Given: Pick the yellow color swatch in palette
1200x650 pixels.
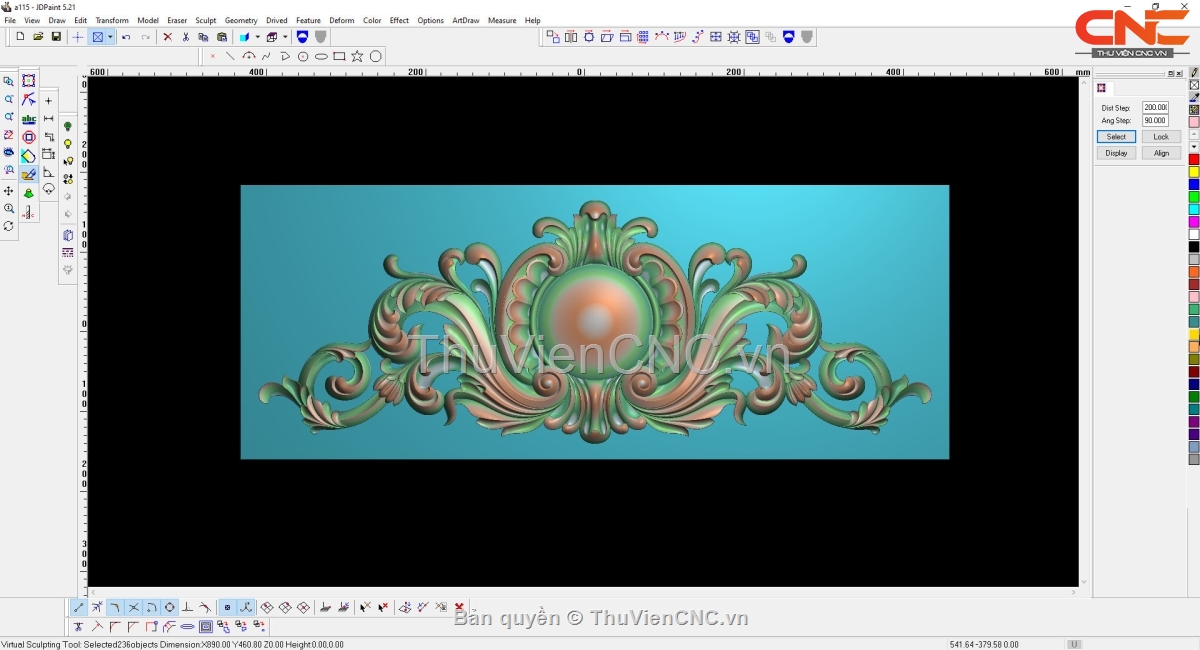Looking at the screenshot, I should tap(1194, 172).
